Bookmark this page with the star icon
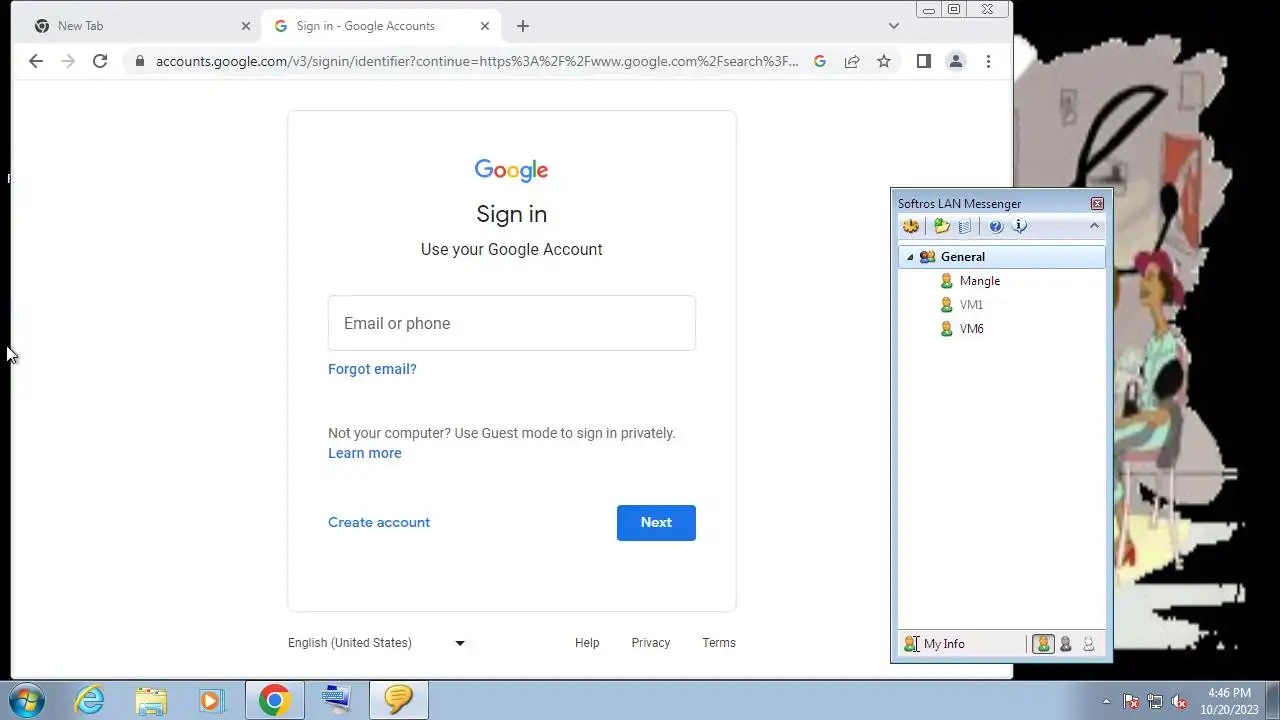 (x=884, y=61)
